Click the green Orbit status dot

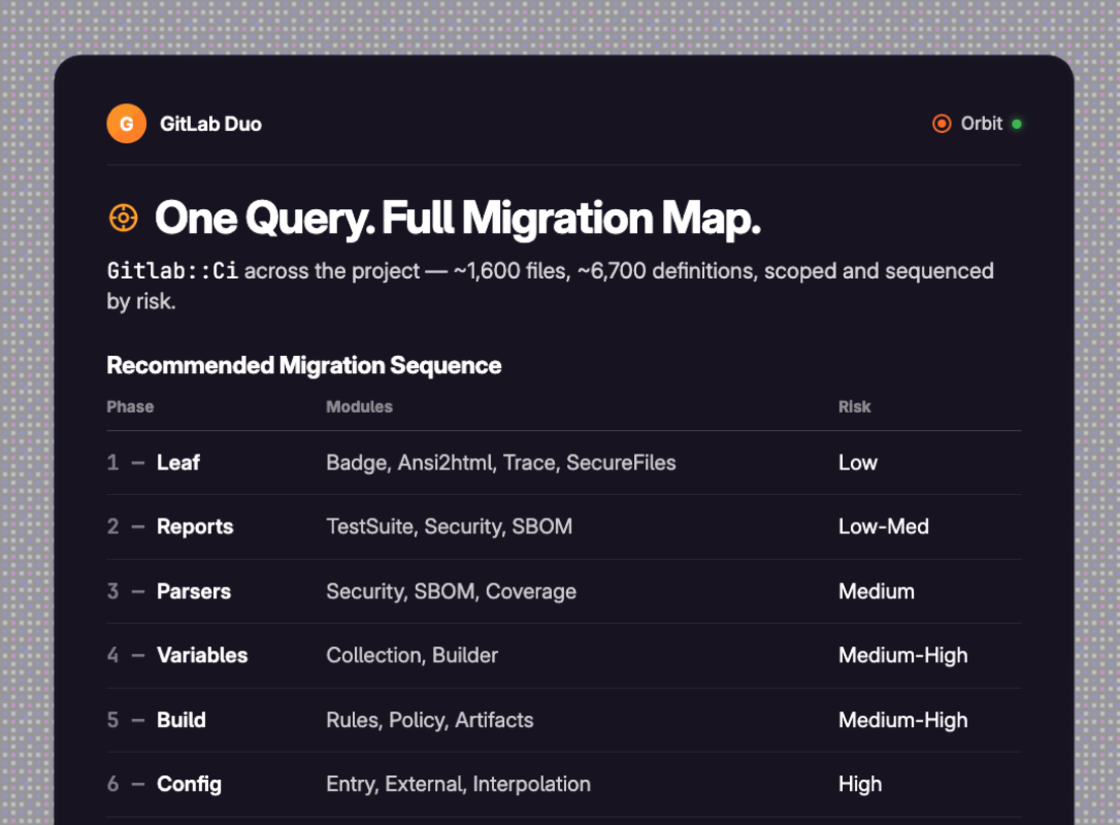click(1016, 124)
